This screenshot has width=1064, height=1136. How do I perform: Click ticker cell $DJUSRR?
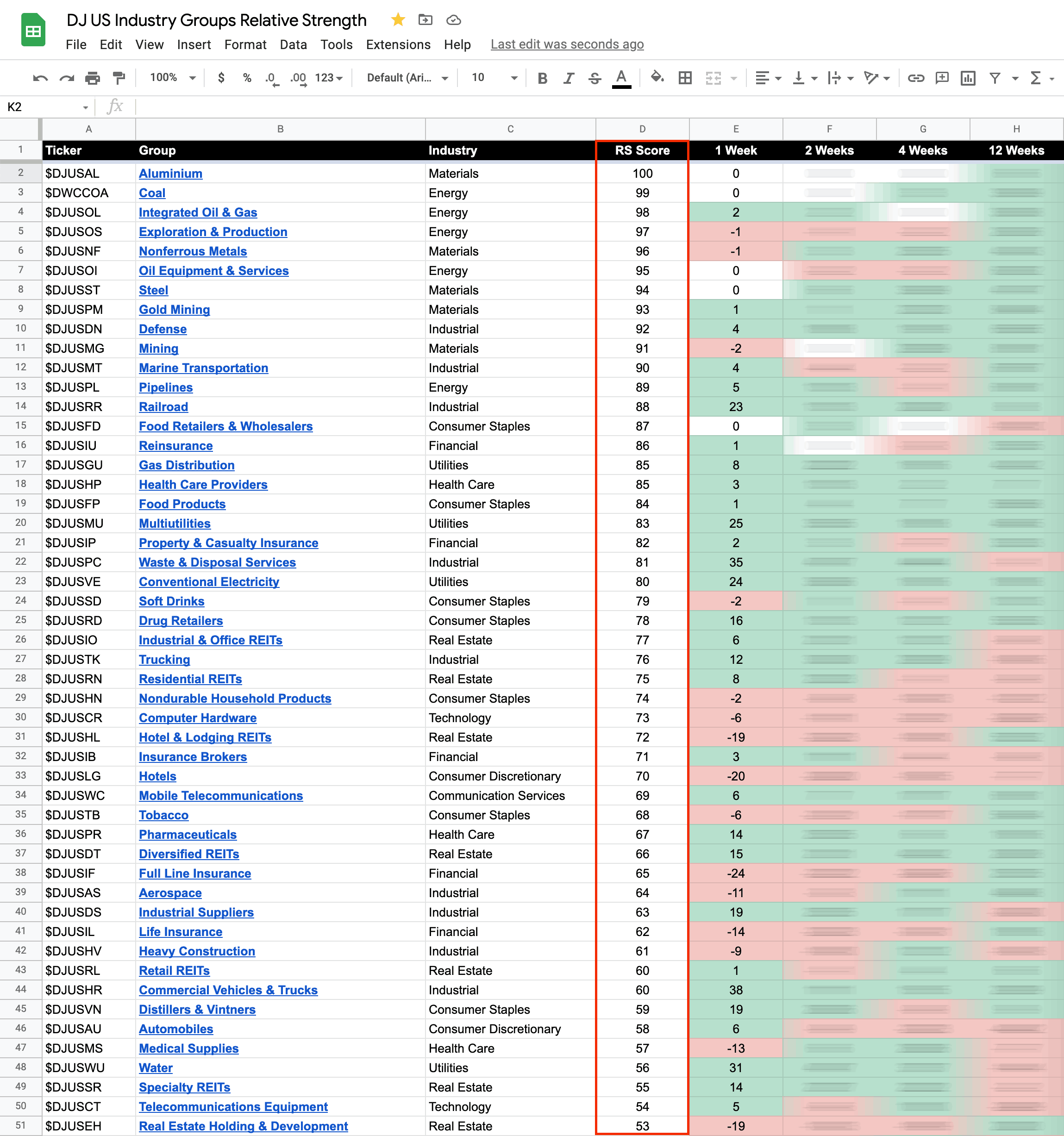89,407
